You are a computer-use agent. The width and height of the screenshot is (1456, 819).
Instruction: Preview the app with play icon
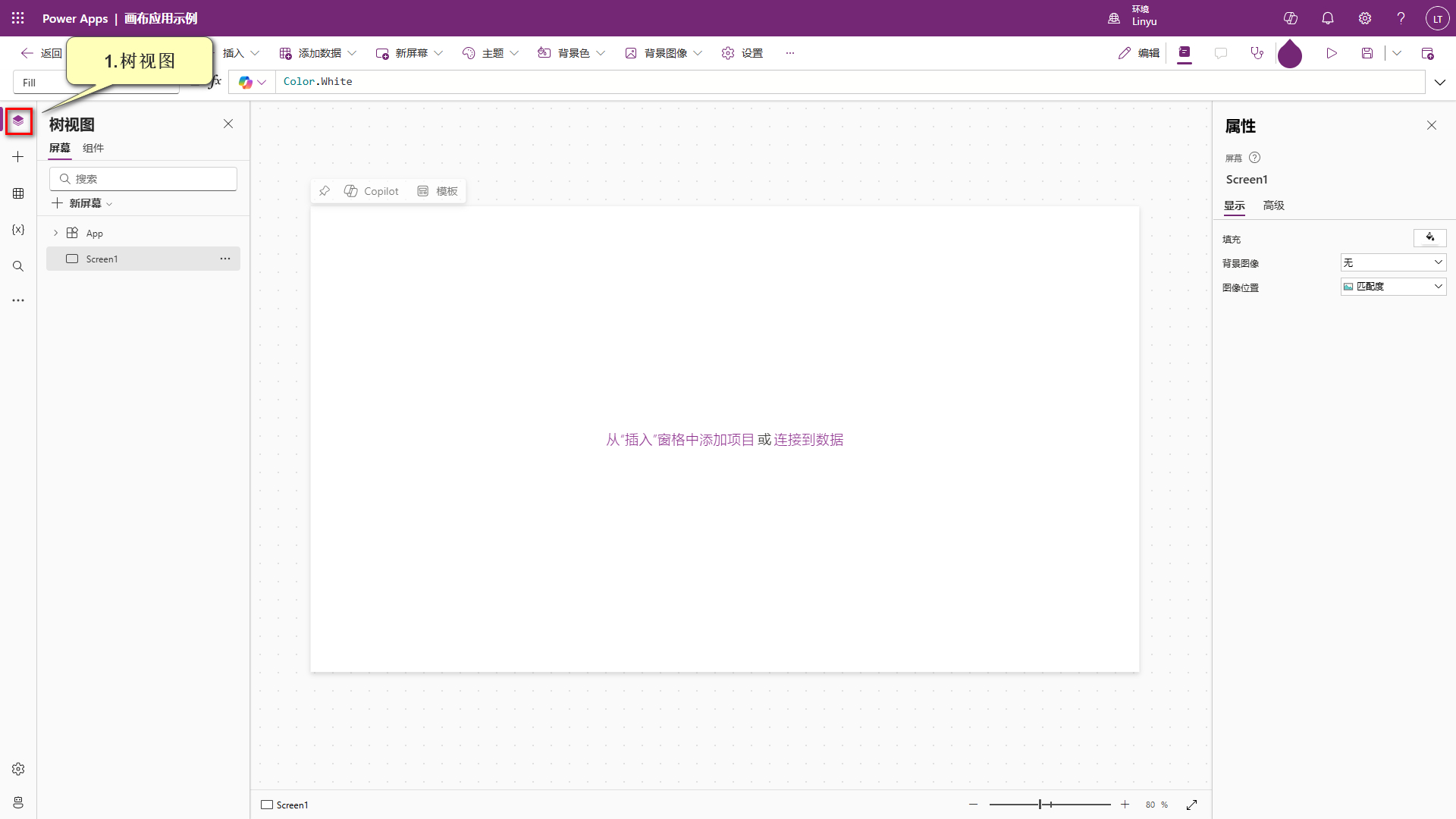[x=1331, y=53]
